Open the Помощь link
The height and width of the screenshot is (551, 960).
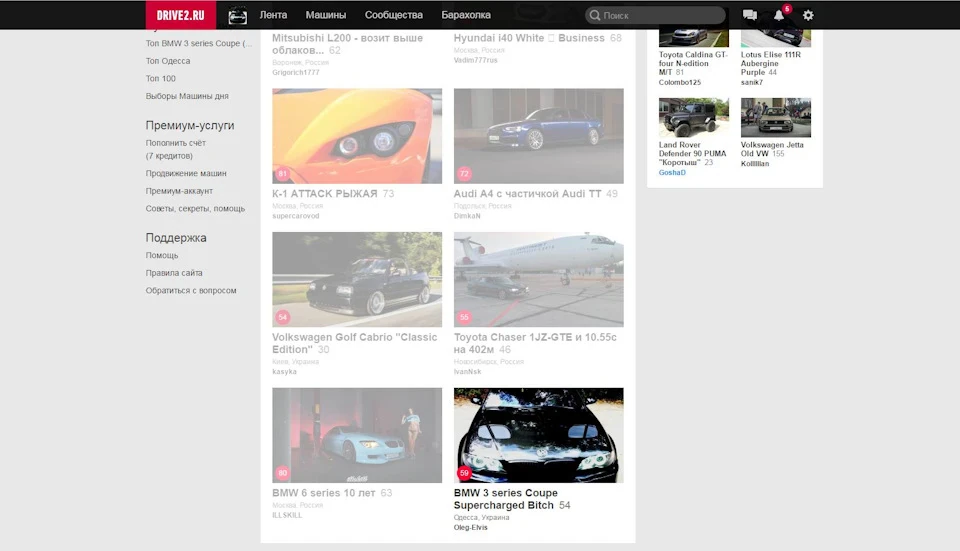162,255
